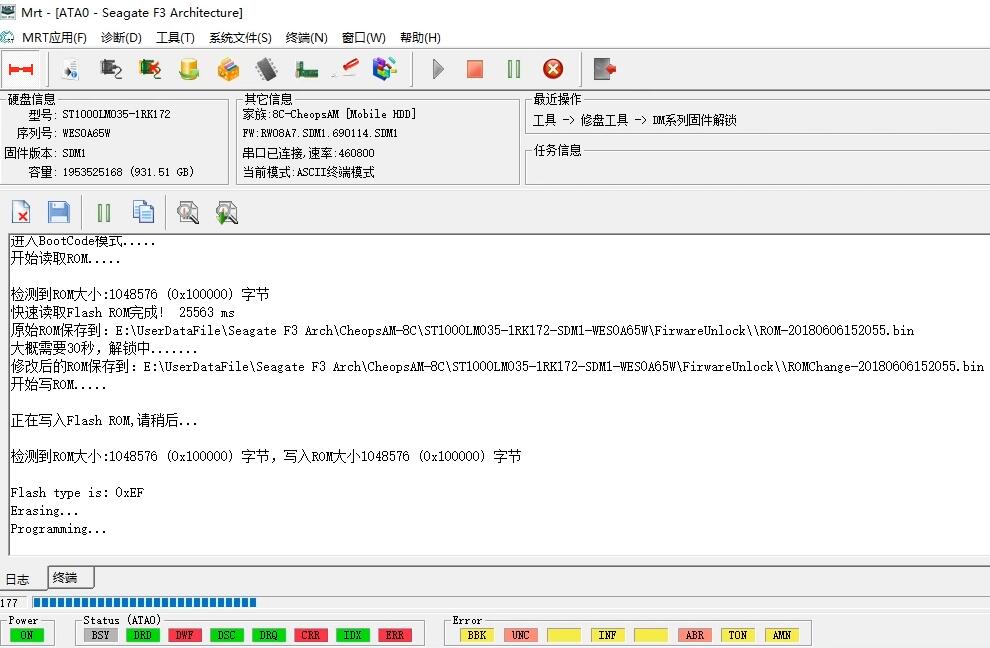The height and width of the screenshot is (648, 990).
Task: Save log using the floppy disk icon
Action: [x=59, y=212]
